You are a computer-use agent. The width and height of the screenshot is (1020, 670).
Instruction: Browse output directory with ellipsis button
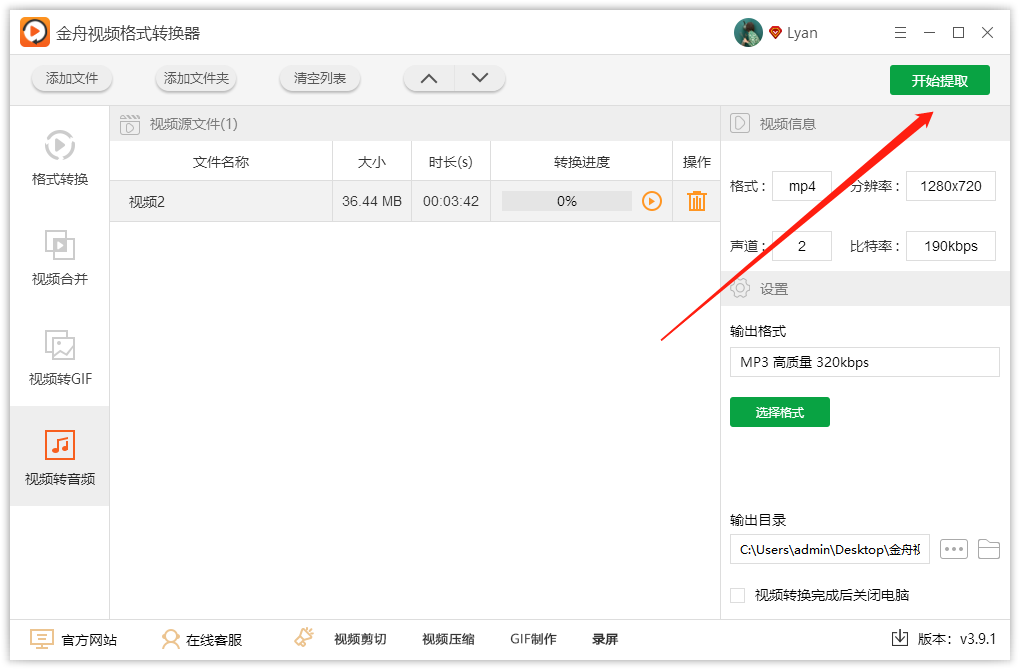point(954,549)
